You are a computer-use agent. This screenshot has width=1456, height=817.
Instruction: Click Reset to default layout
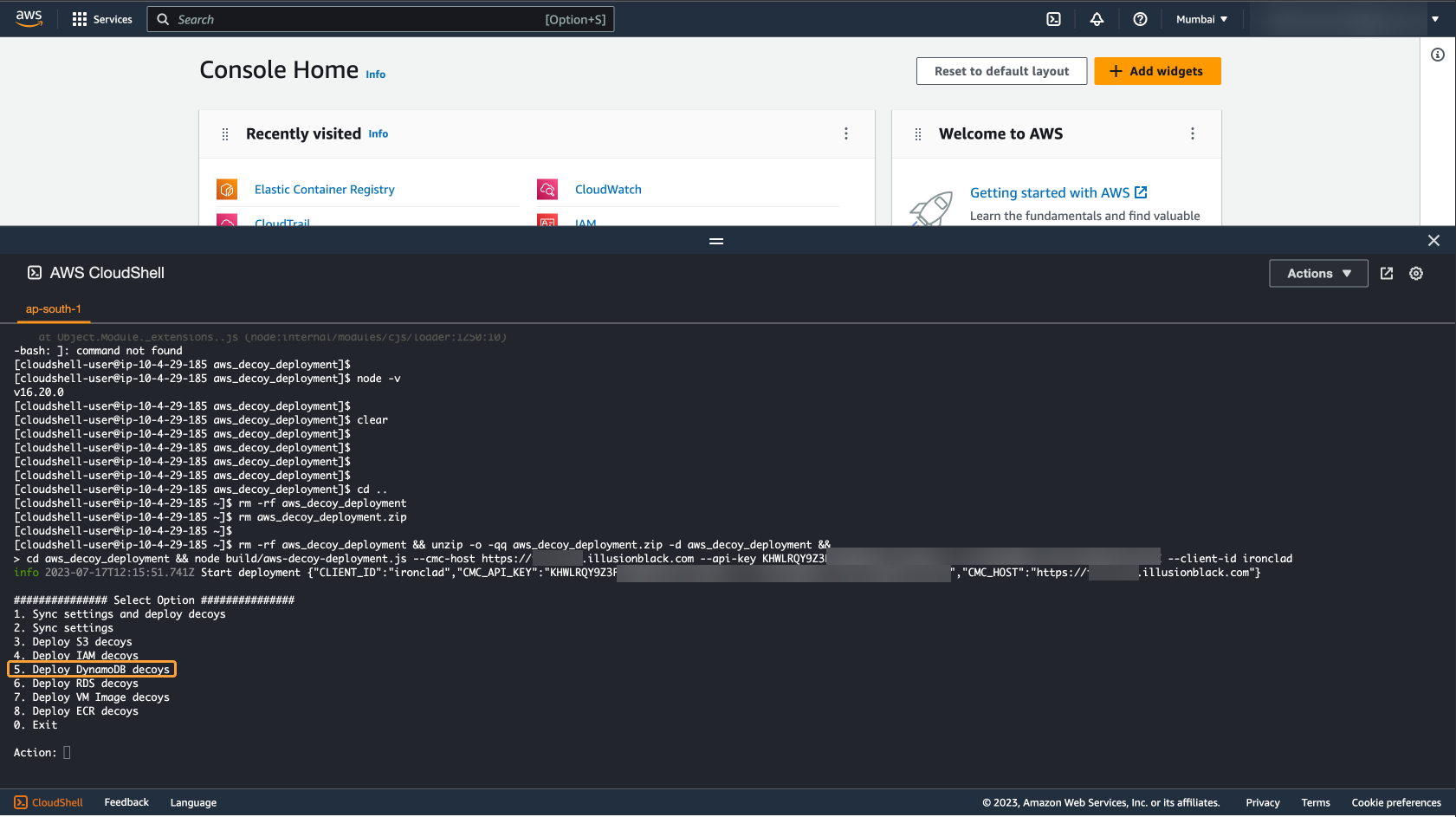pos(1000,70)
